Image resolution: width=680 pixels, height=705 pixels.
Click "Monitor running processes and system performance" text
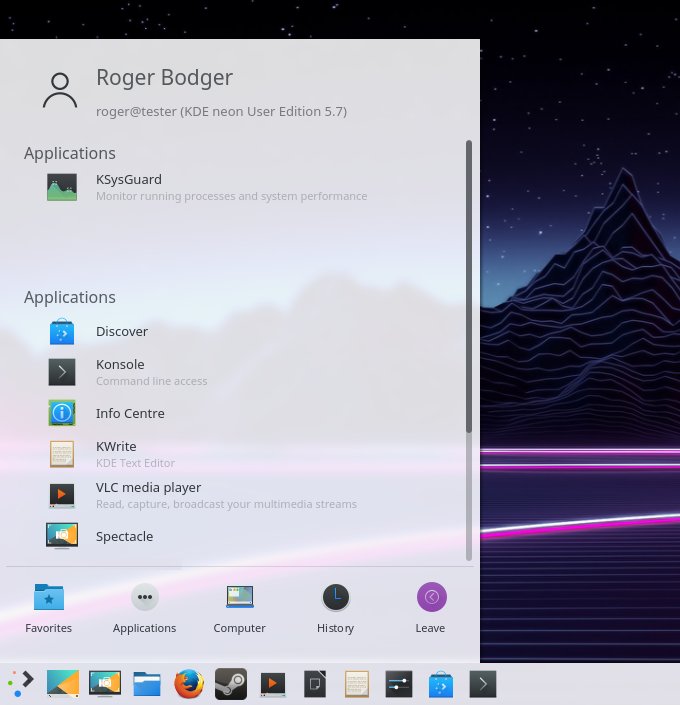232,196
